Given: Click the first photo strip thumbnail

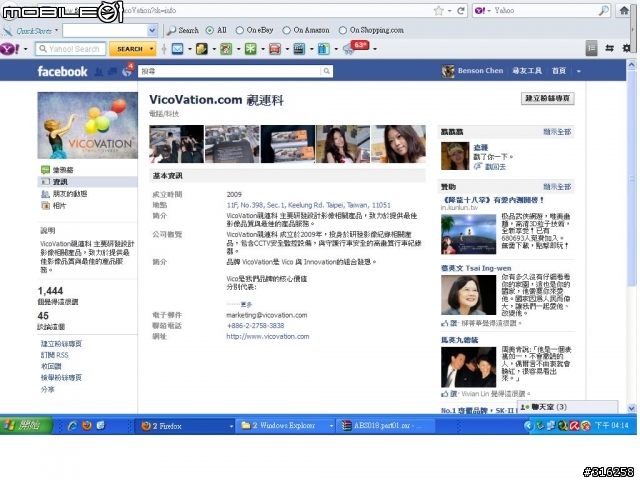Looking at the screenshot, I should (x=176, y=144).
